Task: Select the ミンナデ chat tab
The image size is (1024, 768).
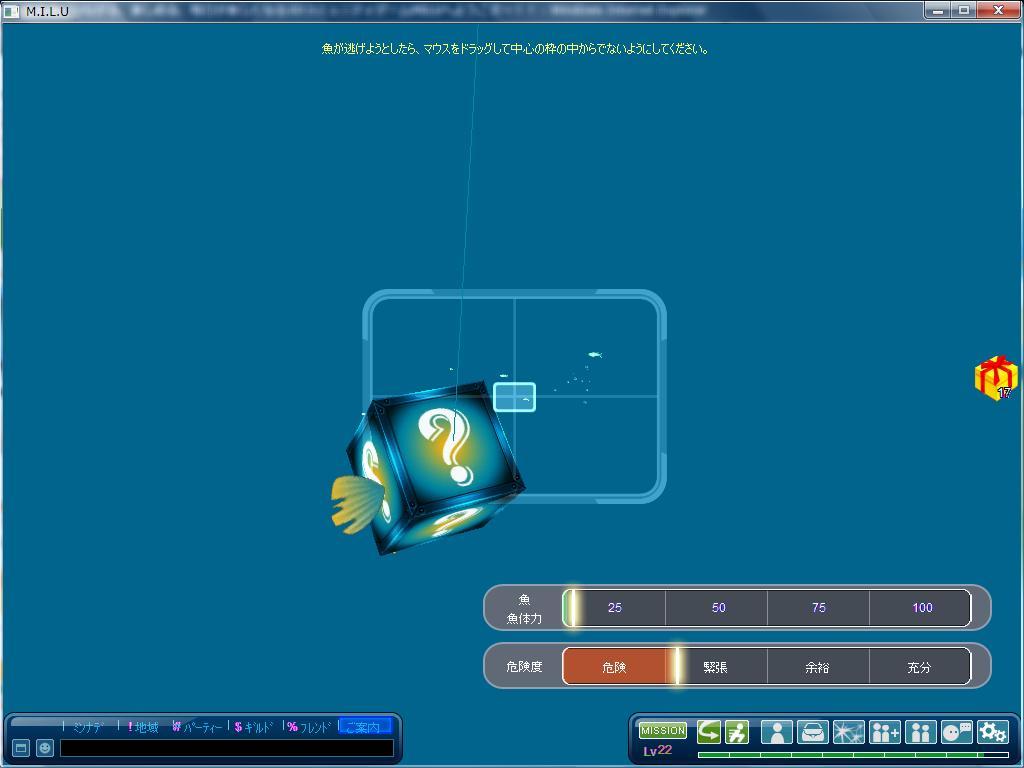Action: point(88,727)
